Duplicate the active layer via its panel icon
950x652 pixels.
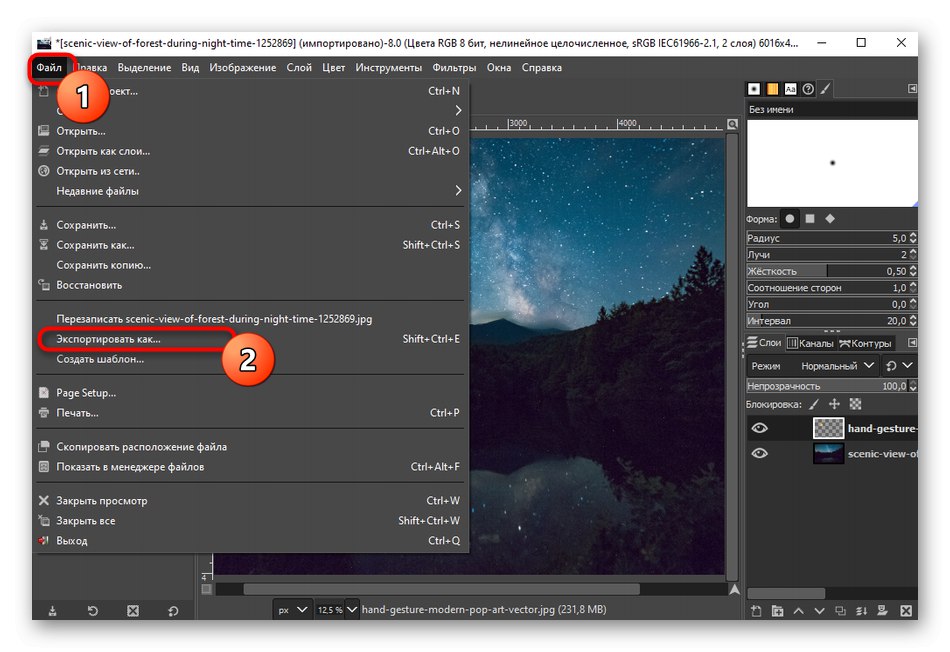tap(842, 610)
